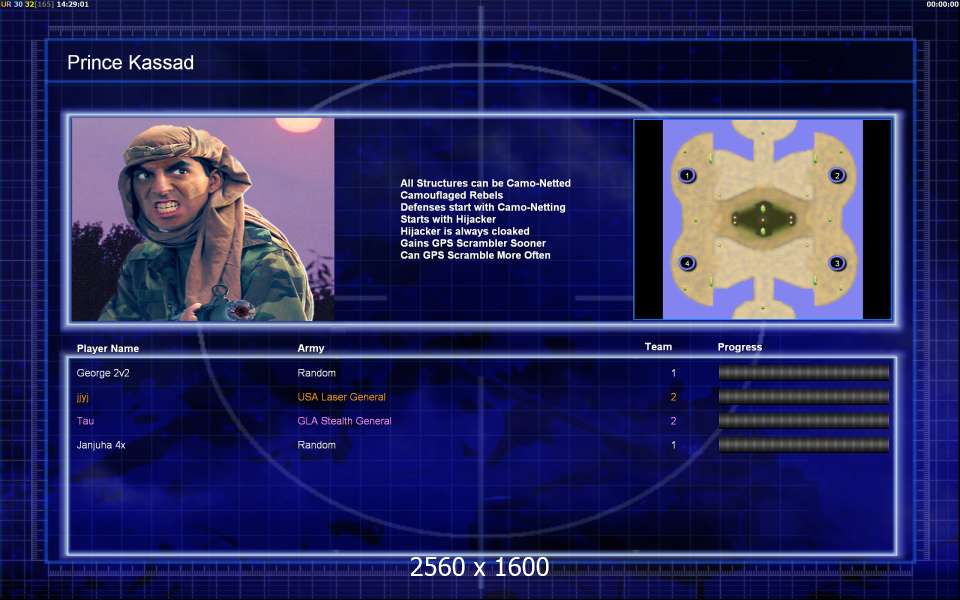Click 'All Structures can be Camo-Netted' text
This screenshot has width=960, height=600.
point(486,183)
